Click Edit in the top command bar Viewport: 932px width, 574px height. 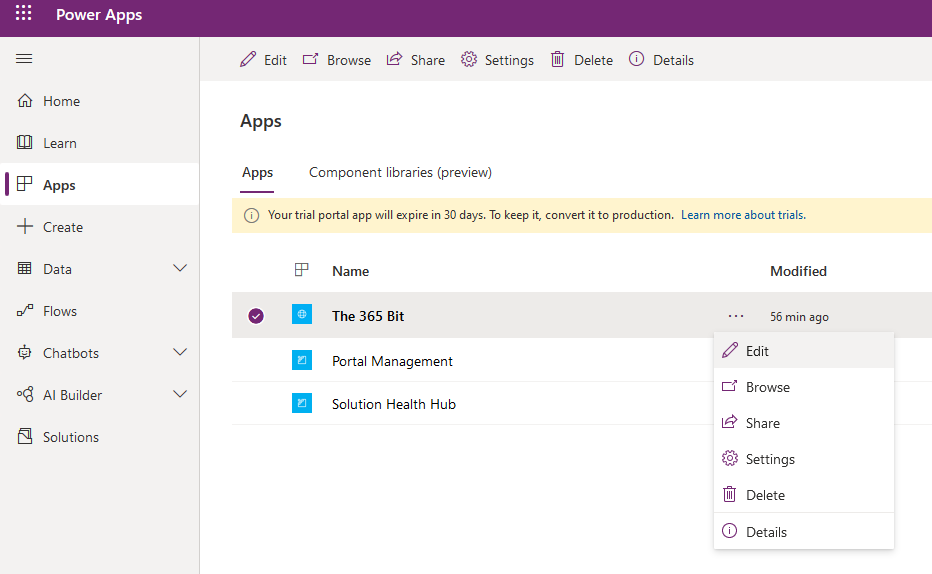tap(263, 60)
